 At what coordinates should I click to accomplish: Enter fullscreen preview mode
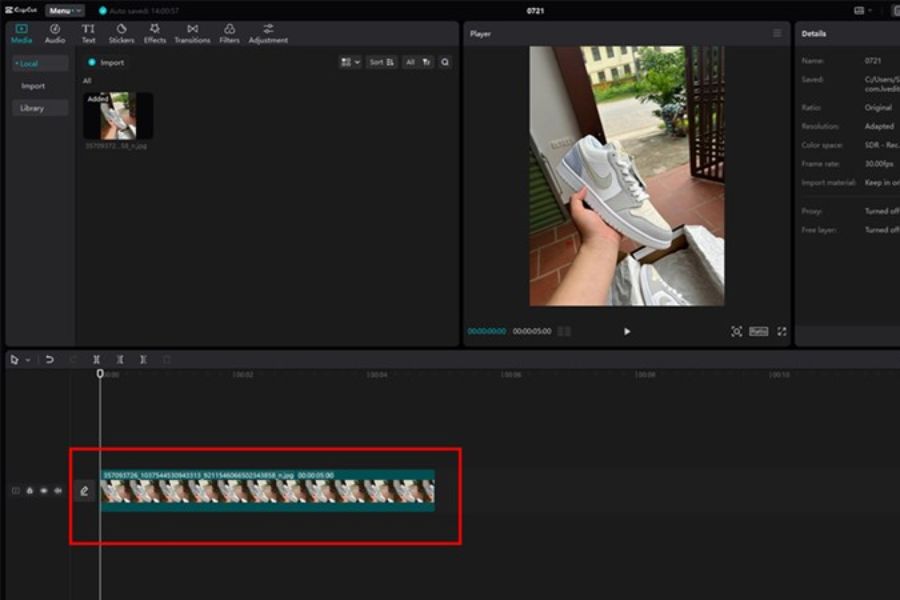(x=782, y=331)
